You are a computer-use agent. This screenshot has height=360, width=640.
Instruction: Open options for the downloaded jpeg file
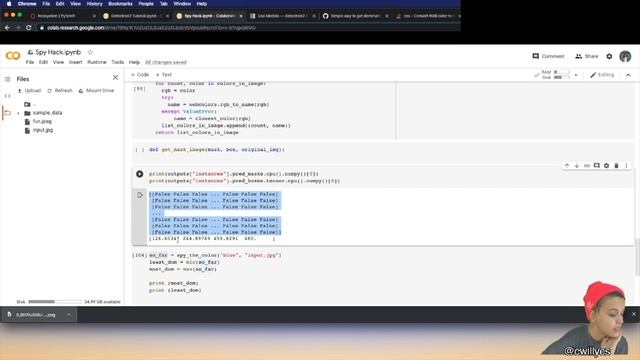(69, 315)
